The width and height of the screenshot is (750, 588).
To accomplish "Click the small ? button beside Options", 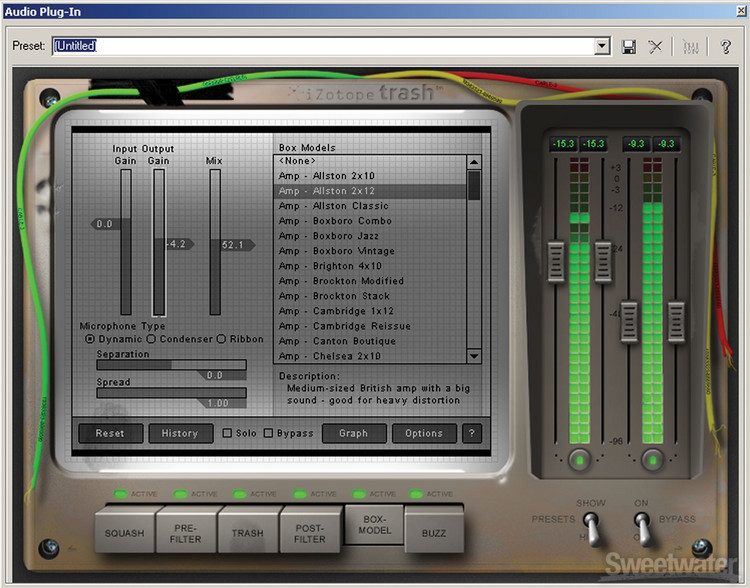I will (472, 433).
